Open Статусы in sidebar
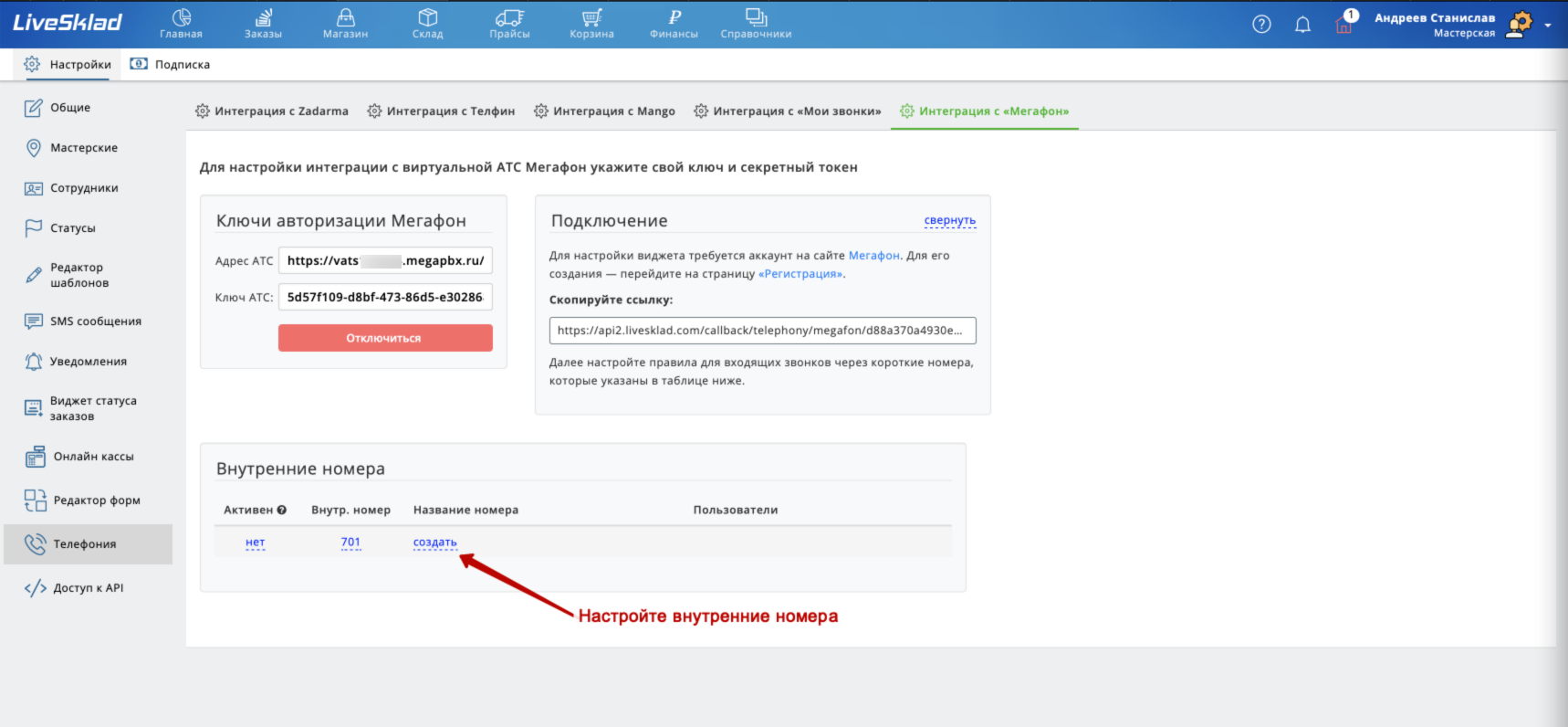Viewport: 1568px width, 727px height. [x=60, y=228]
